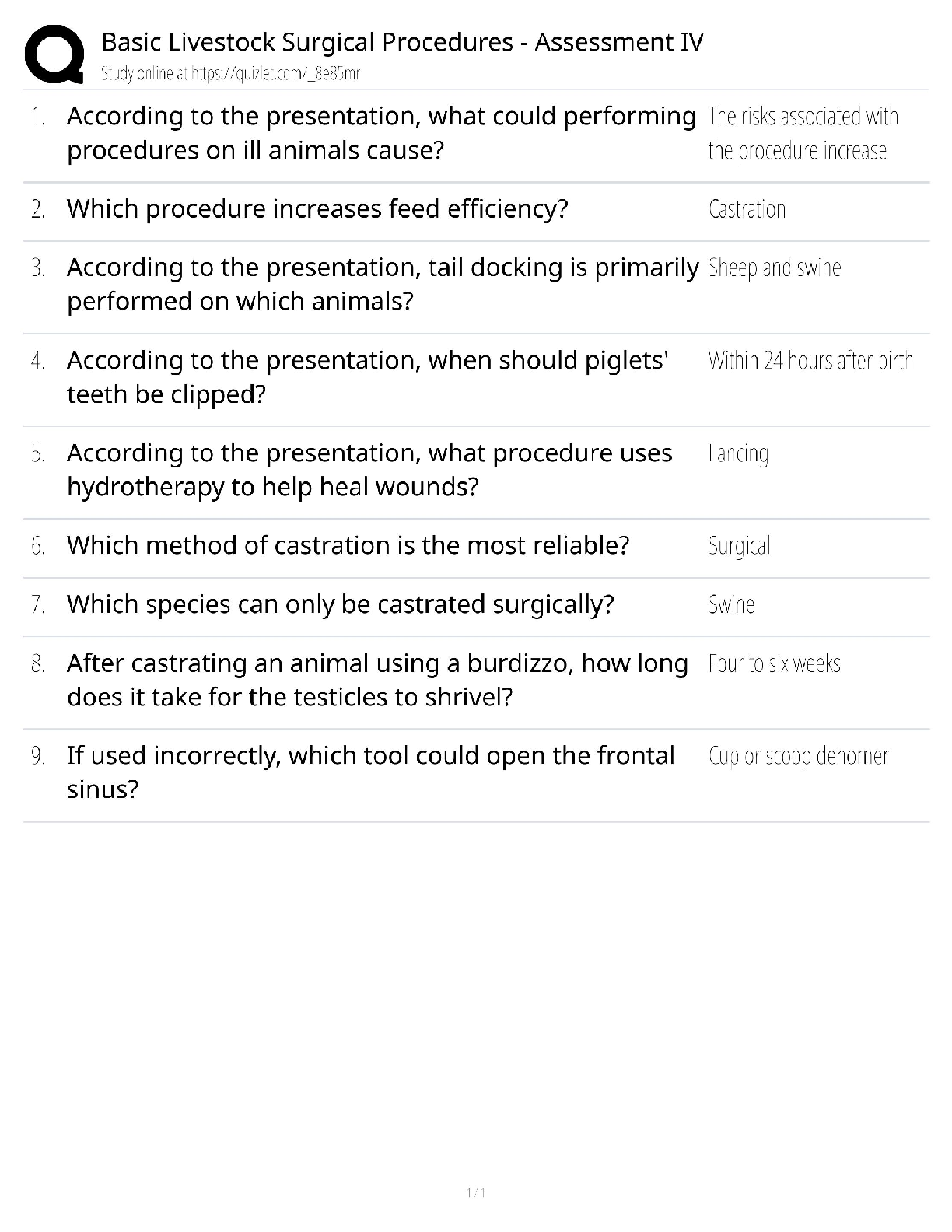Click the answer 'The risks associated with'
Viewport: 952px width, 1232px height.
pos(803,117)
